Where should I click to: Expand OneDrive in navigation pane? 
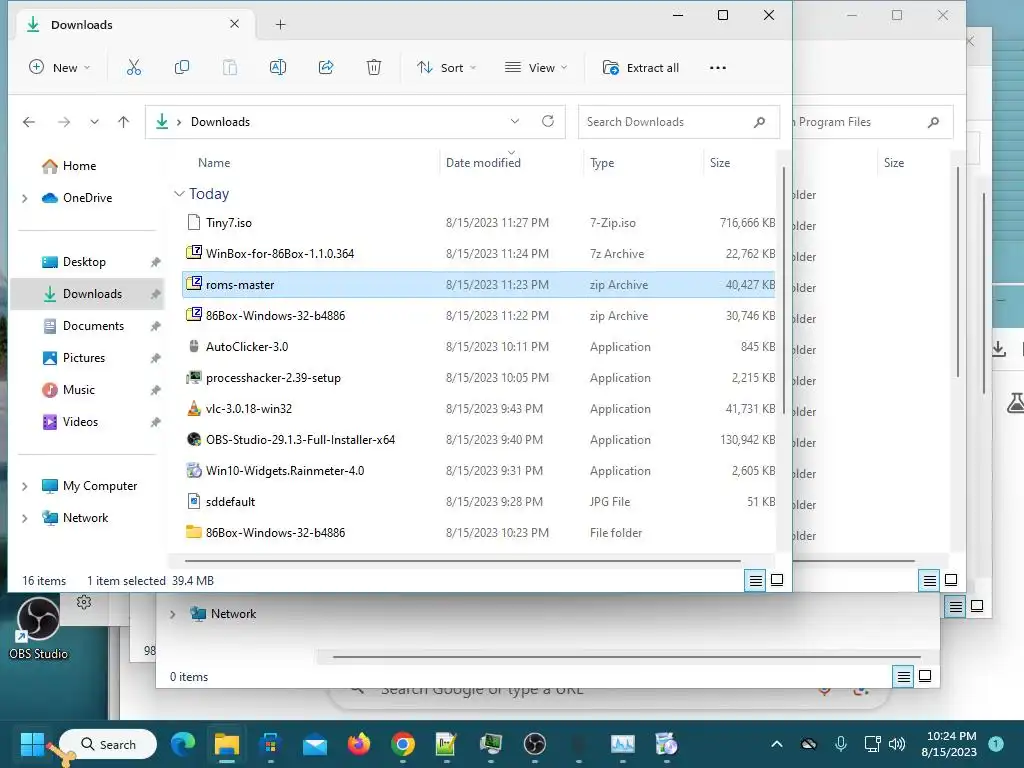25,198
